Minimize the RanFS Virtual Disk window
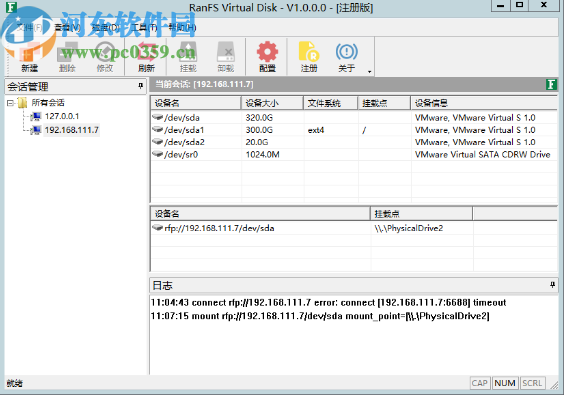 501,5
